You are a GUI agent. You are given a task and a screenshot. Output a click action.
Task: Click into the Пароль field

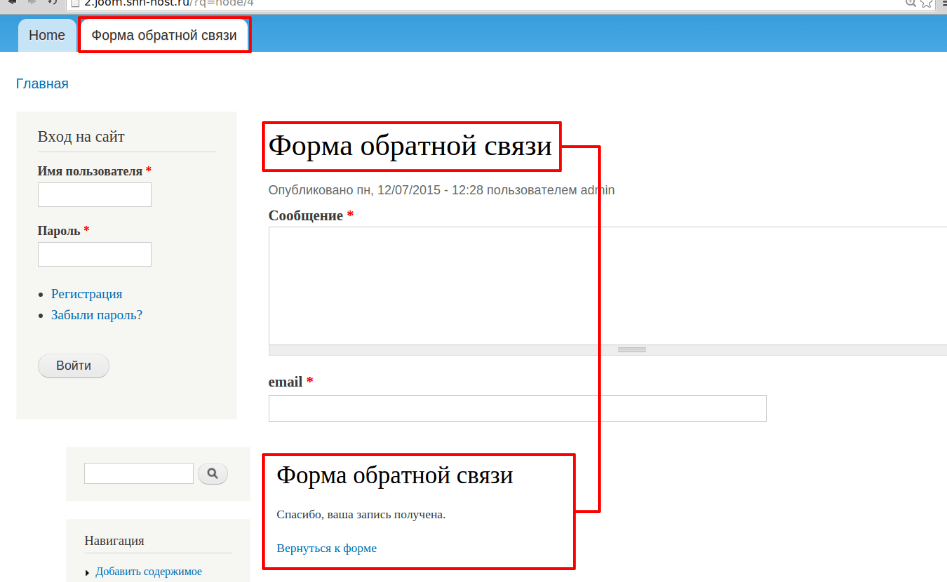tap(94, 254)
